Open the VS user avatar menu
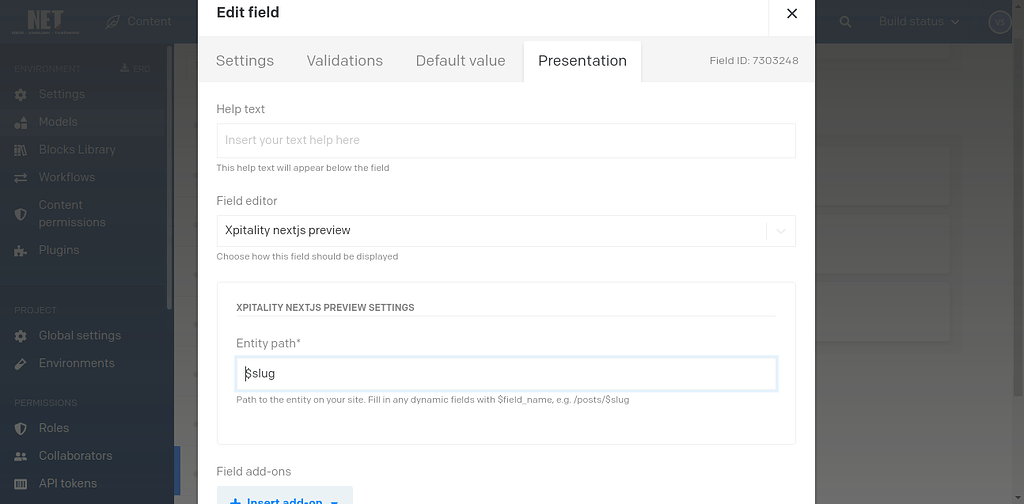Image resolution: width=1024 pixels, height=504 pixels. pyautogui.click(x=1000, y=22)
